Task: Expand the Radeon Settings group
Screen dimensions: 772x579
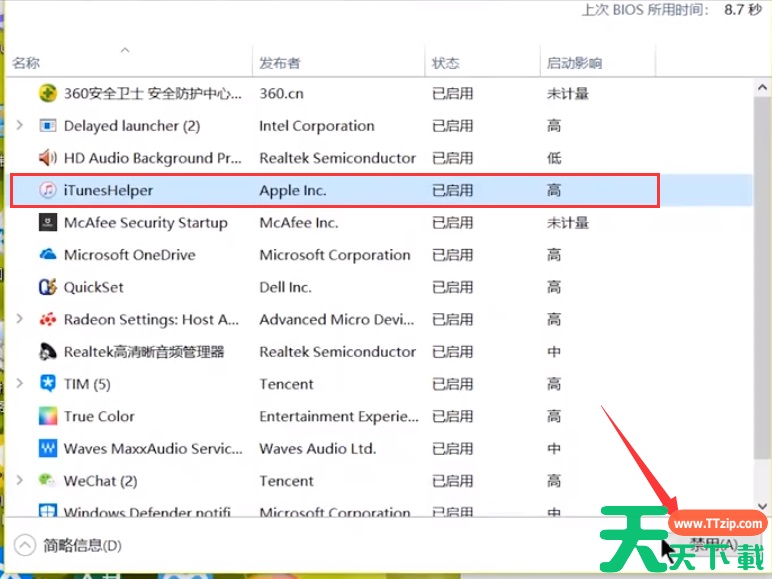Action: point(20,319)
